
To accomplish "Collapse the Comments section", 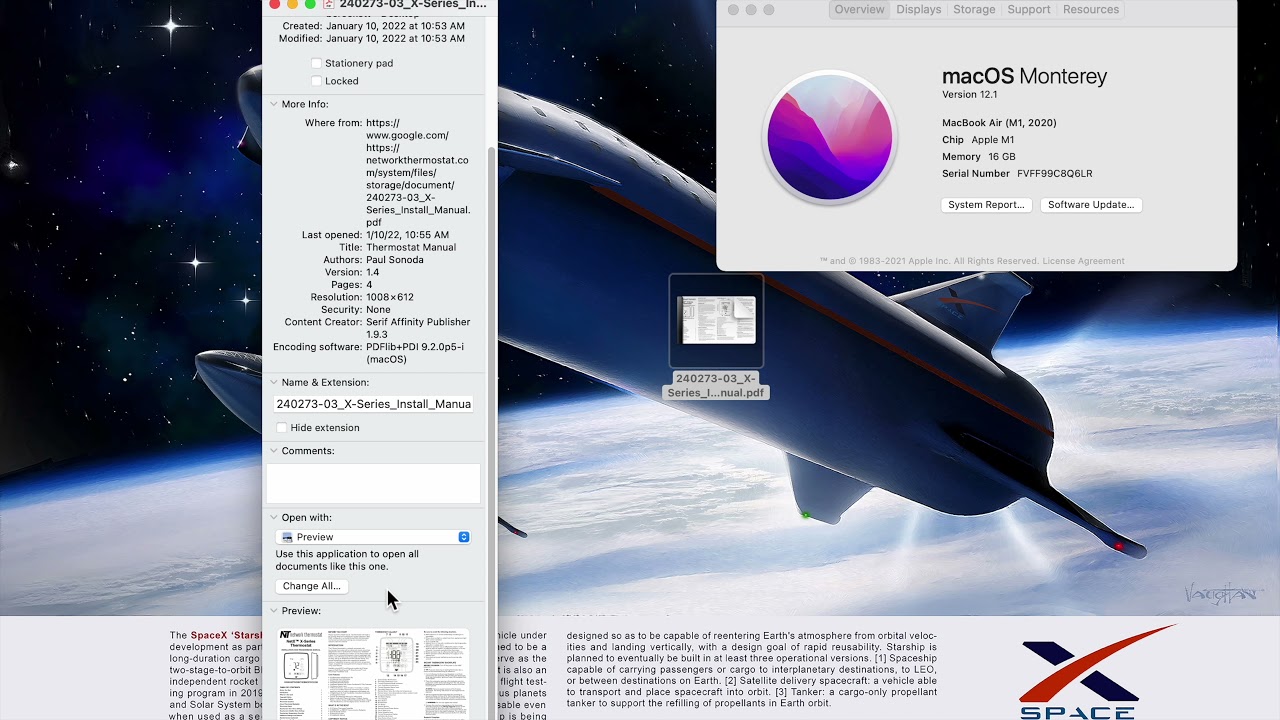I will click(273, 451).
